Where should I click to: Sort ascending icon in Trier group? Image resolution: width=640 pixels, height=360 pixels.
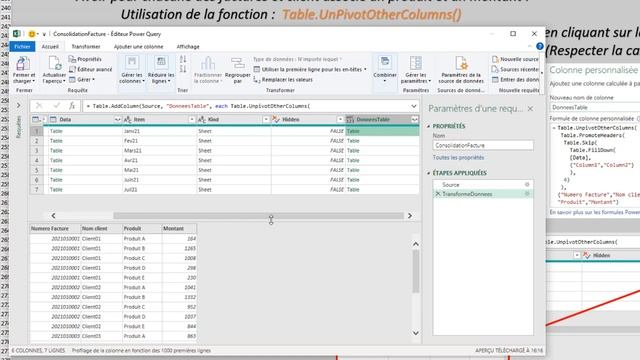point(183,60)
